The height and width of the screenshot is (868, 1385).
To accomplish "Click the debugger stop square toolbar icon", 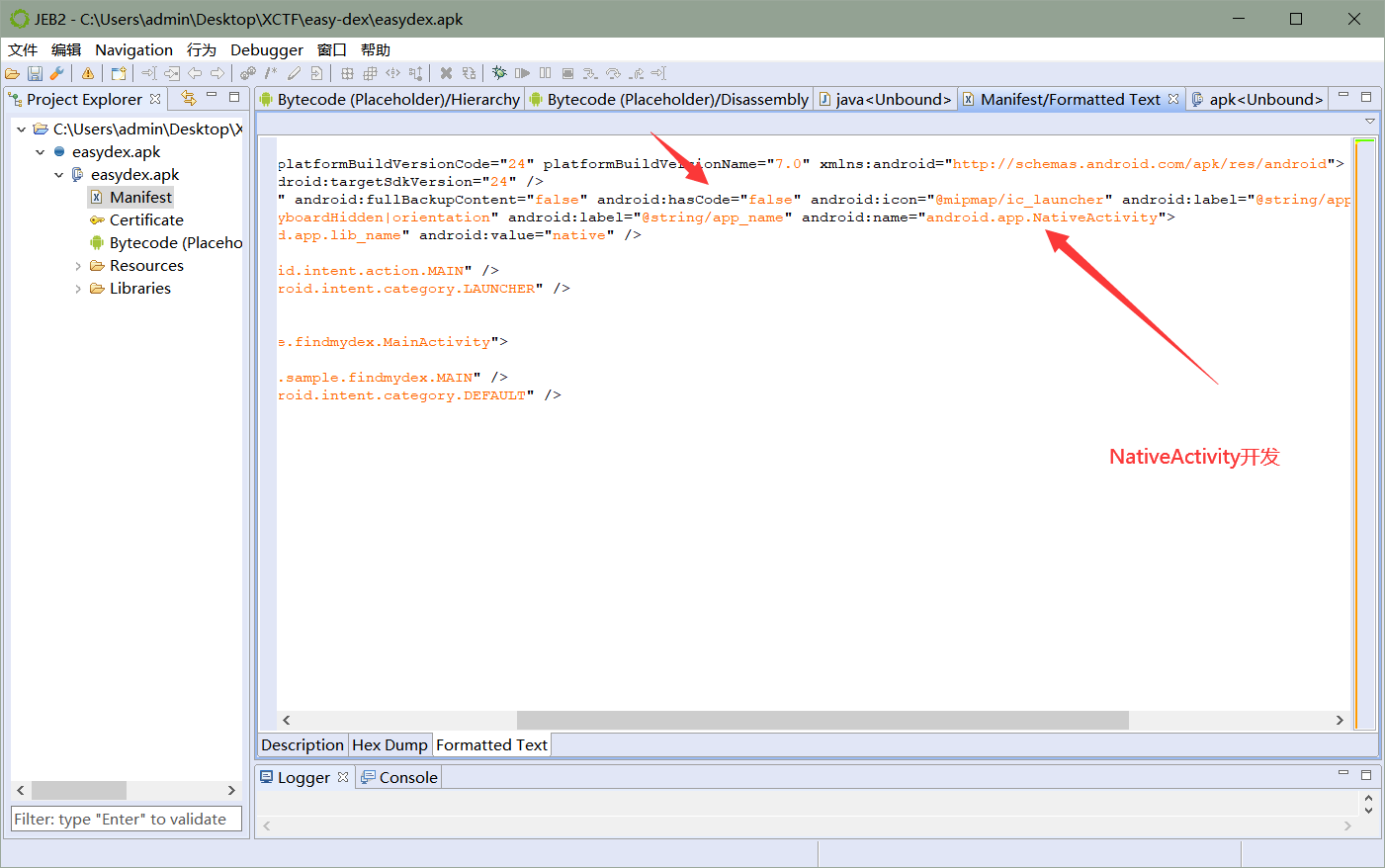I will point(567,73).
